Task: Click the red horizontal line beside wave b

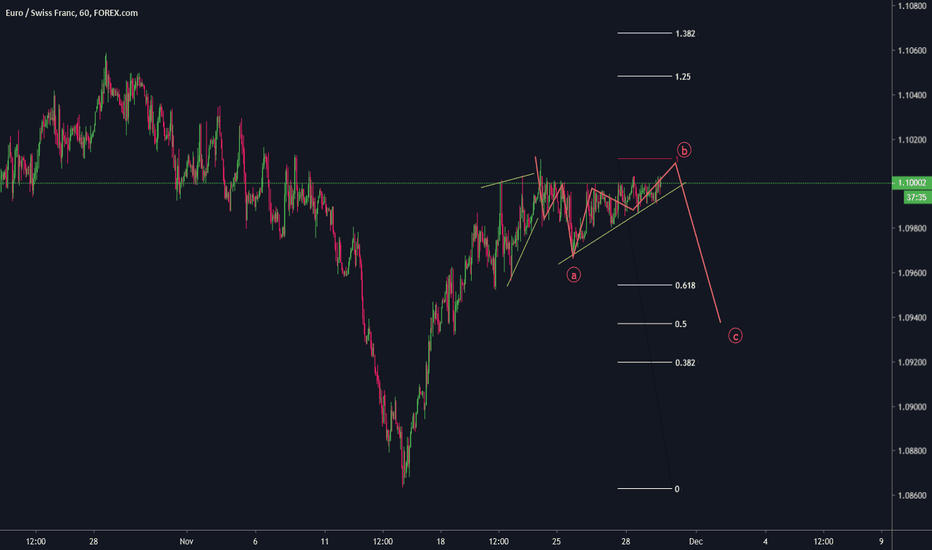Action: point(646,159)
